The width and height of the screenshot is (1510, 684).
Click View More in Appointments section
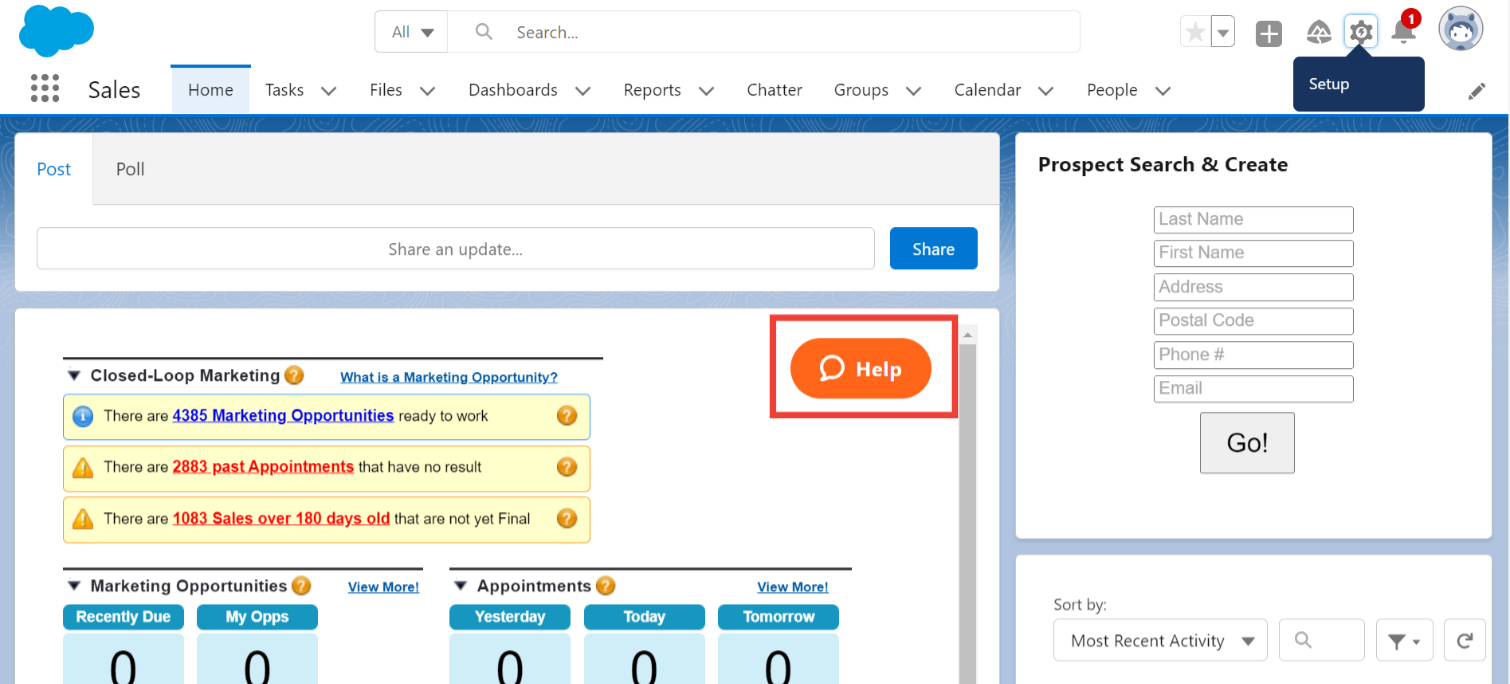[x=793, y=587]
